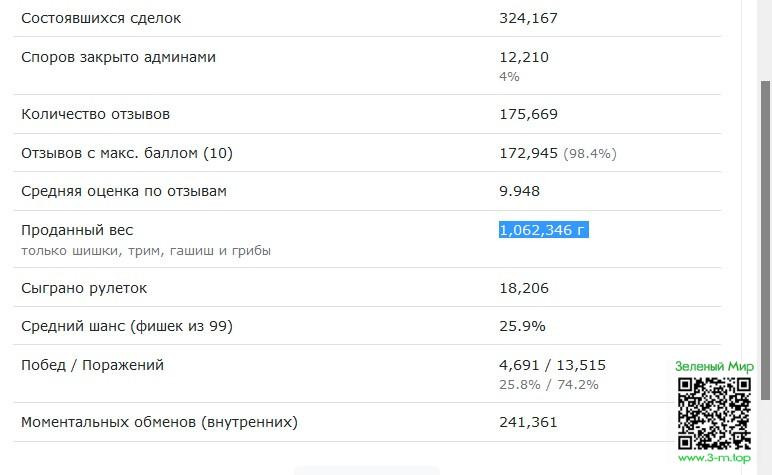Click the Отзывов с макс. баллом label

coord(126,153)
